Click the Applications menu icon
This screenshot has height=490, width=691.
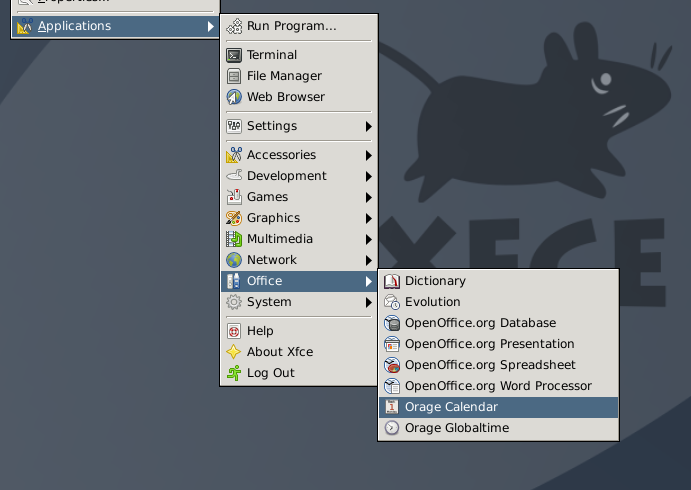[x=25, y=26]
